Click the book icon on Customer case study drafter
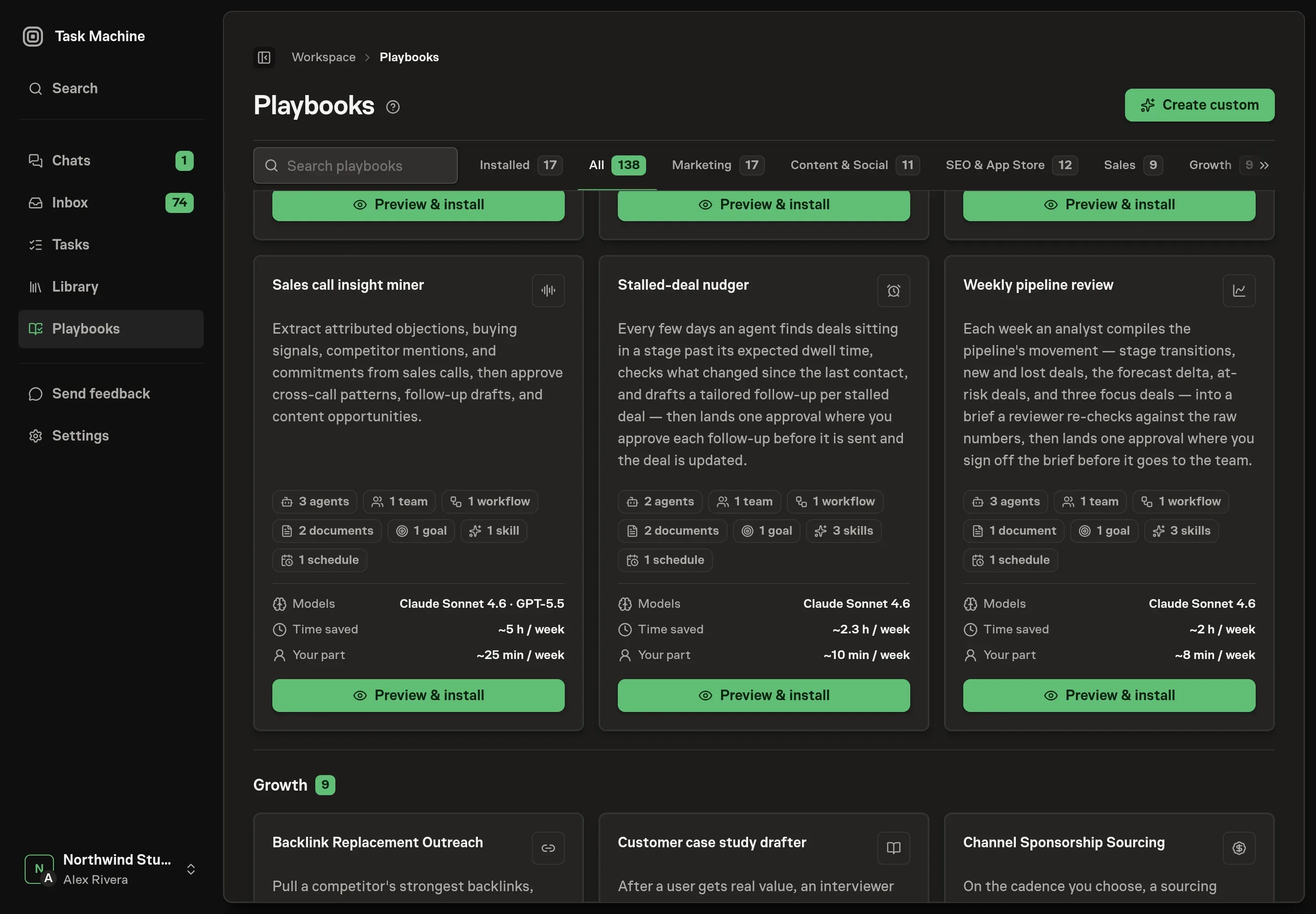The width and height of the screenshot is (1316, 914). pyautogui.click(x=893, y=848)
